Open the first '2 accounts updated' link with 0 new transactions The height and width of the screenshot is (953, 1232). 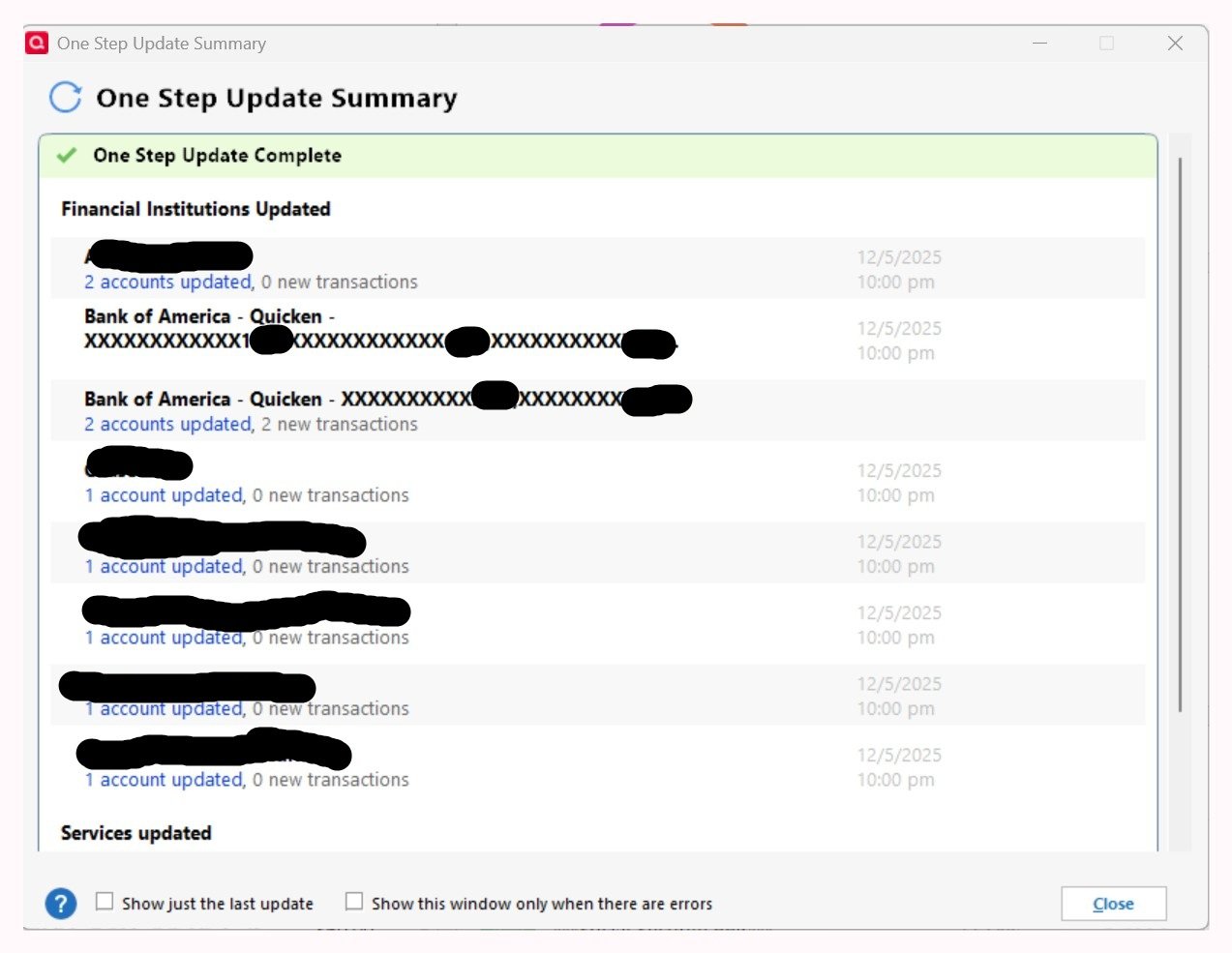click(x=167, y=282)
